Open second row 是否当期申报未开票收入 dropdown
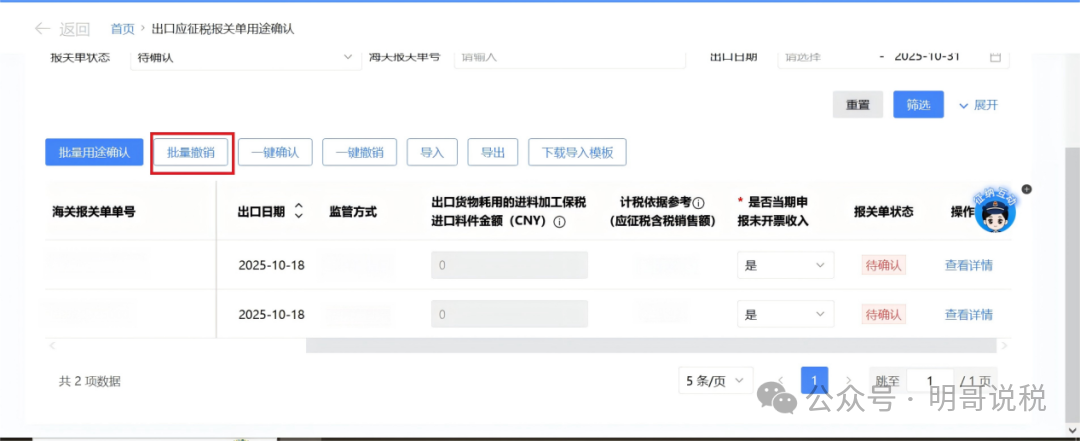This screenshot has height=441, width=1080. 785,314
